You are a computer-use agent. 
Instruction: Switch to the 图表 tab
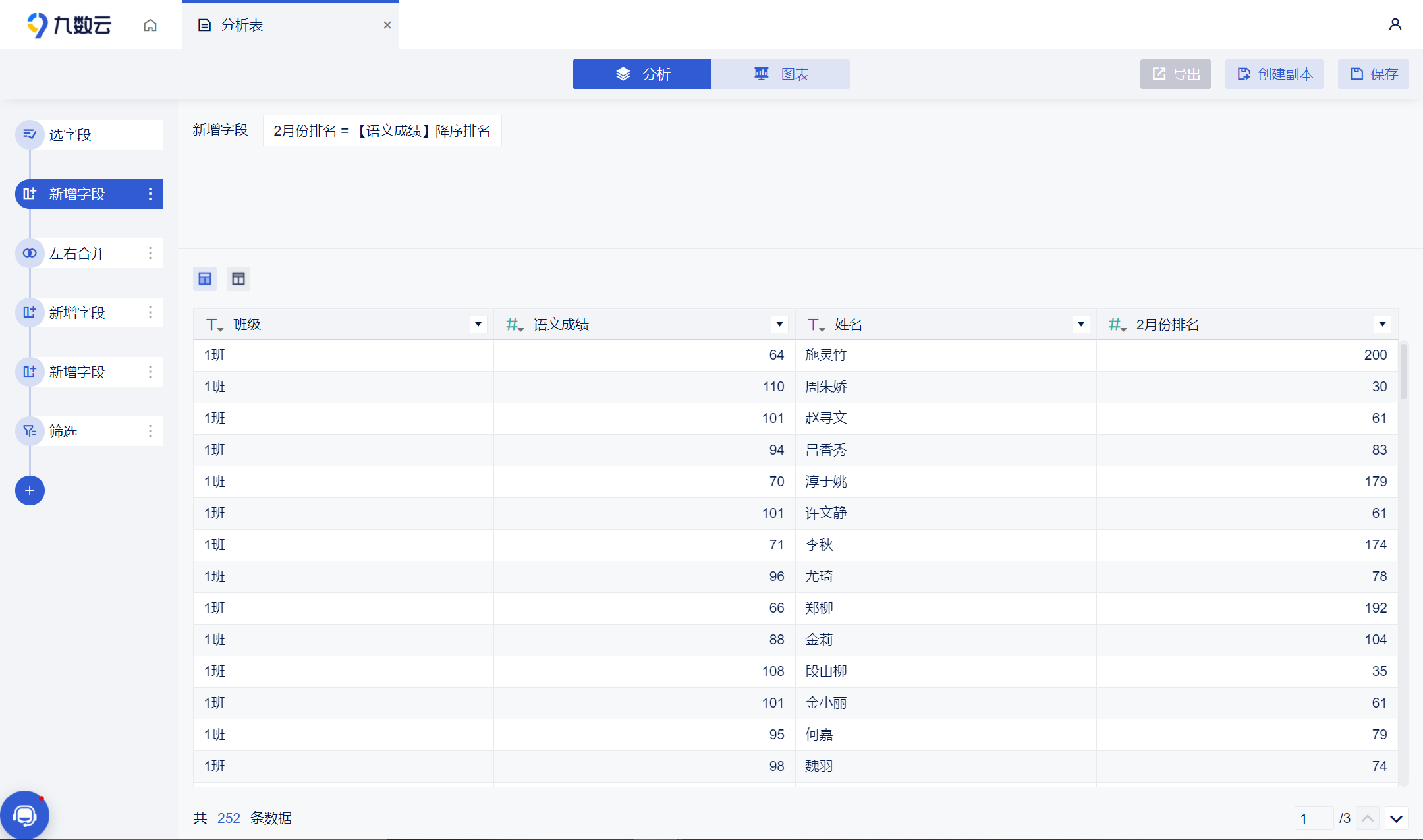[x=781, y=74]
